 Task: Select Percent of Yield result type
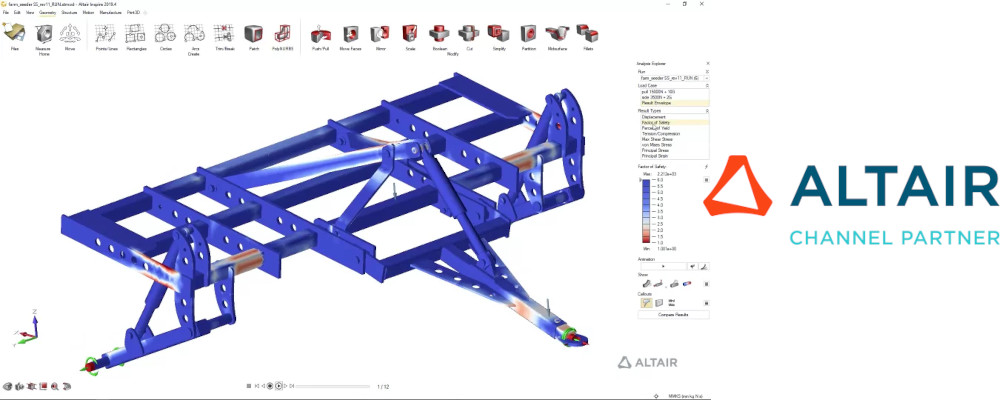tap(673, 128)
